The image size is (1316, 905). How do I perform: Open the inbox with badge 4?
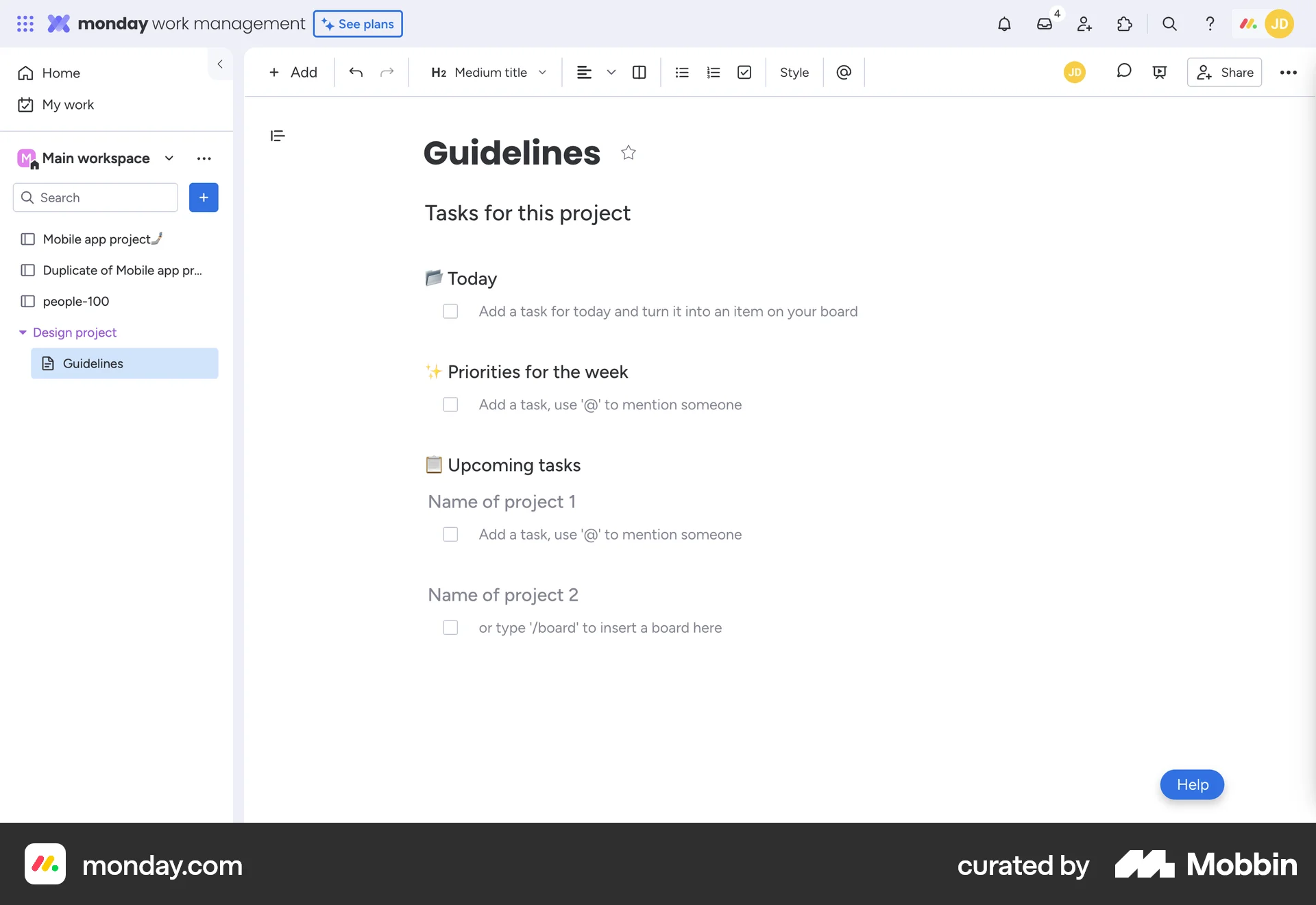tap(1044, 24)
